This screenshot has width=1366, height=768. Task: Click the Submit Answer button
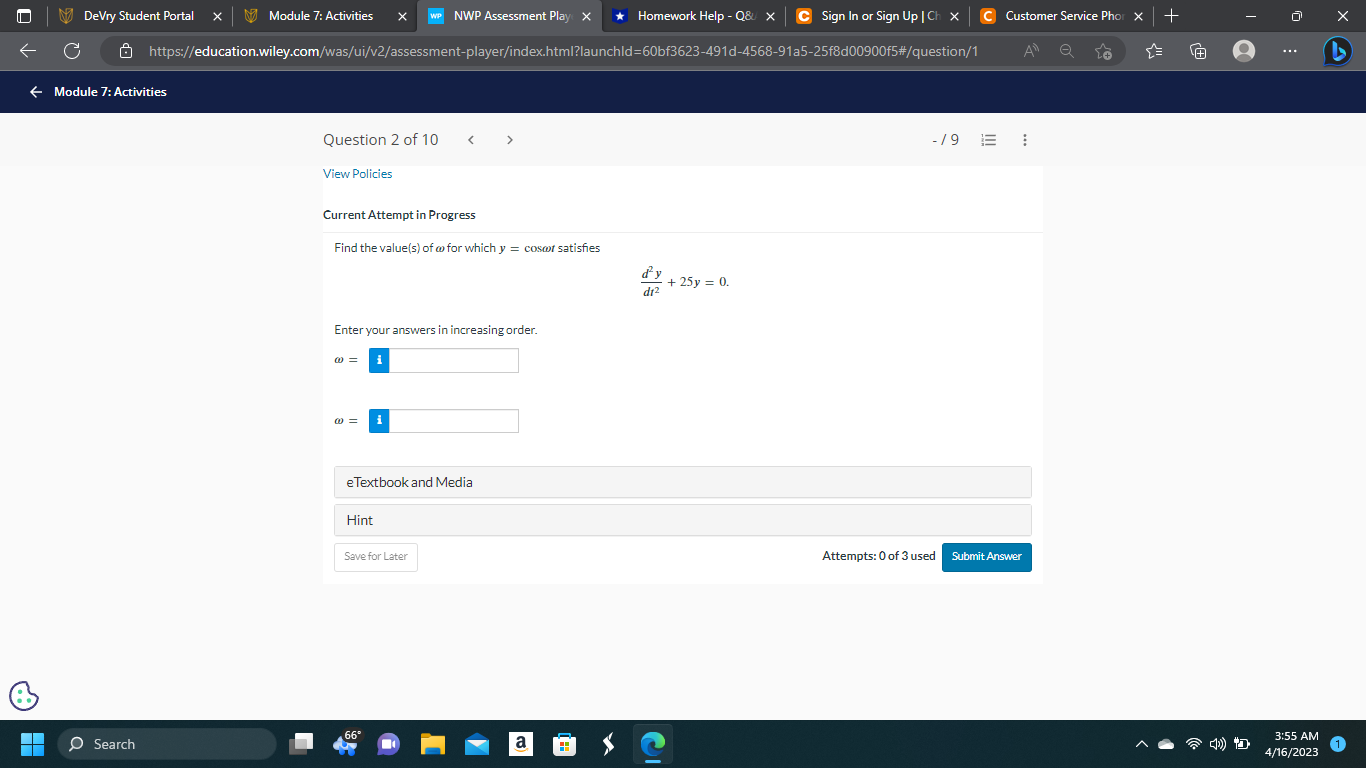coord(986,557)
